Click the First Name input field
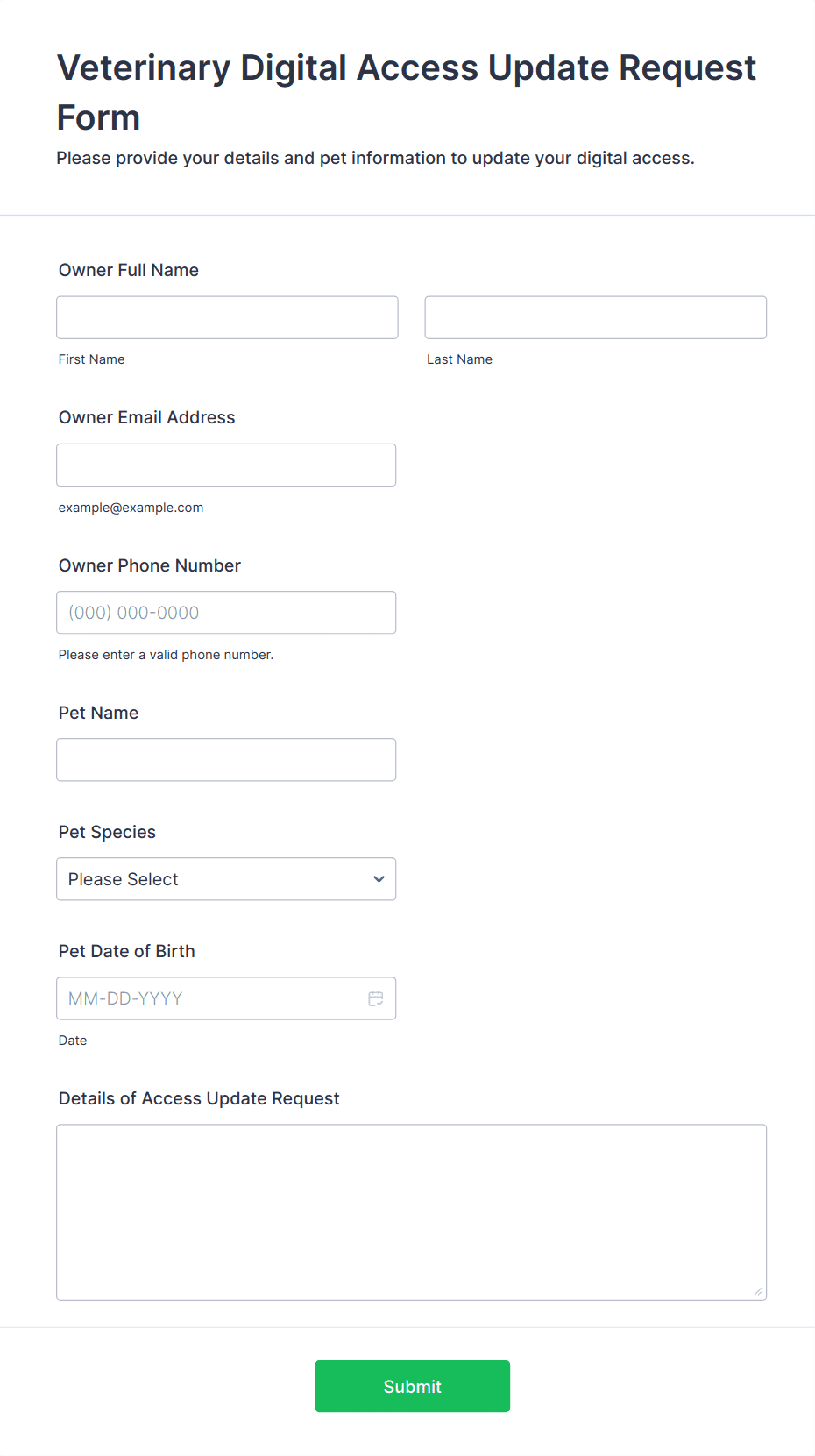Viewport: 815px width, 1456px height. click(x=227, y=317)
